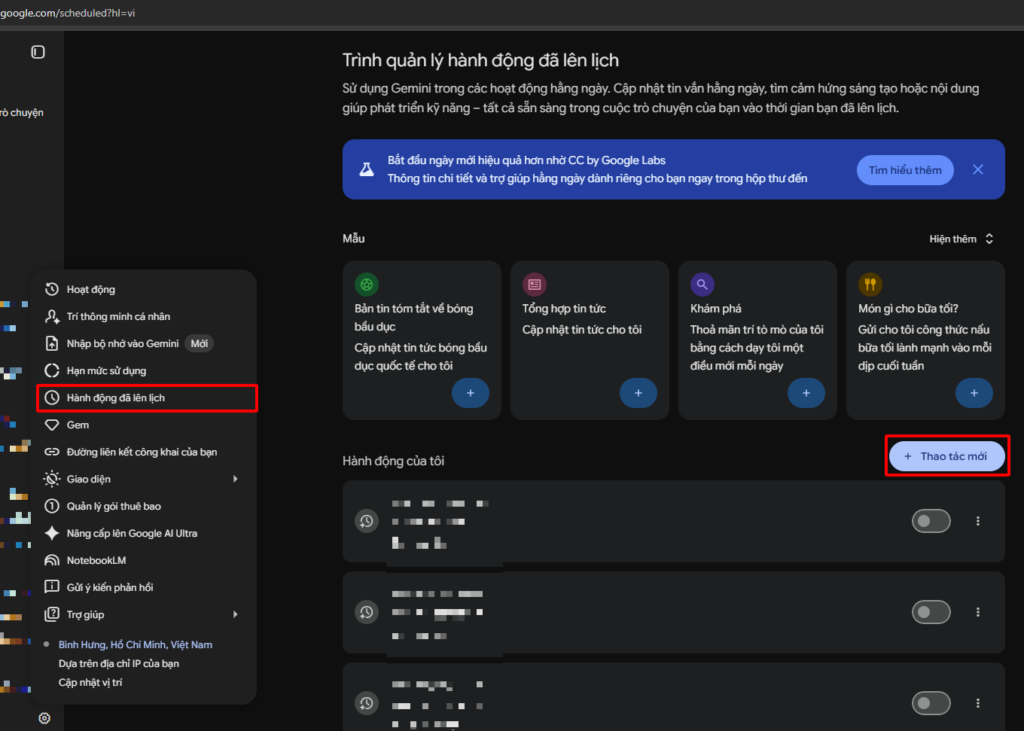This screenshot has width=1024, height=731.
Task: Dismiss the CC by Google Labs banner
Action: point(978,170)
